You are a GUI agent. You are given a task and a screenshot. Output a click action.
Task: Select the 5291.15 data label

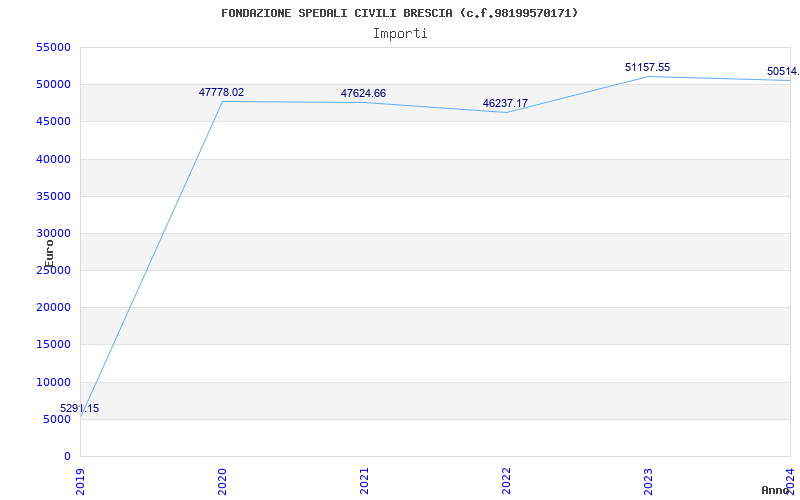[x=80, y=408]
